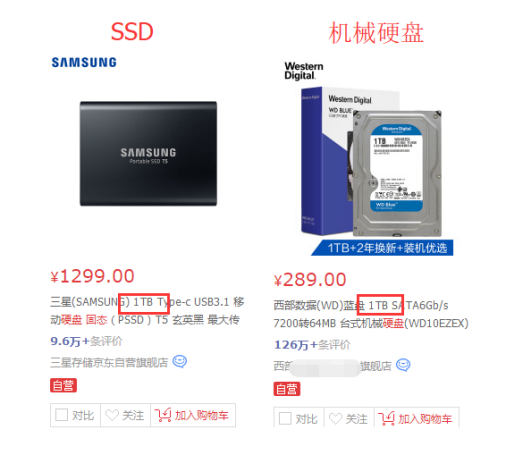Click the Samsung brand logo
This screenshot has height=455, width=506.
pos(84,62)
